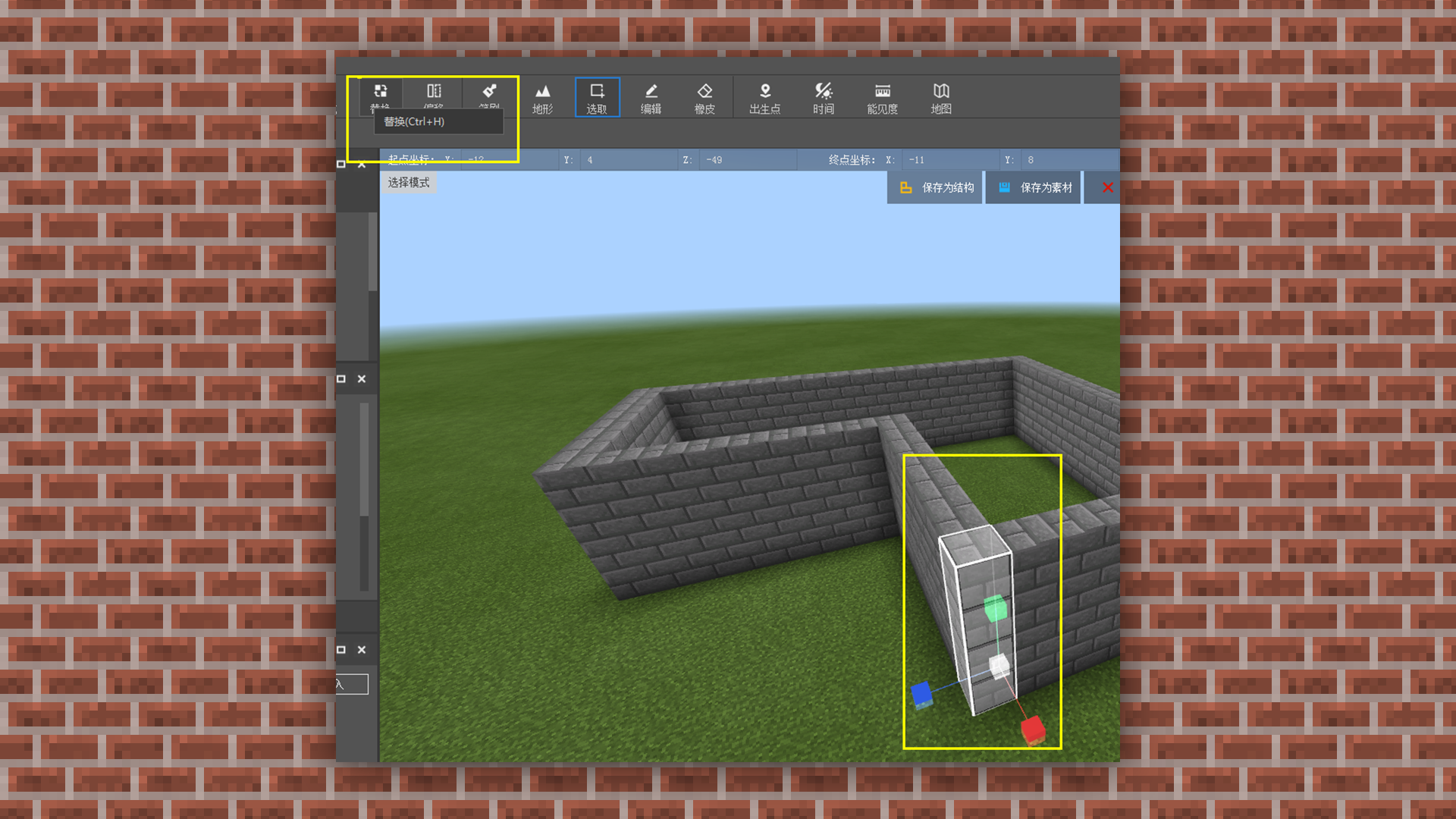Close the selection bar with red X
The height and width of the screenshot is (819, 1456).
[x=1107, y=187]
